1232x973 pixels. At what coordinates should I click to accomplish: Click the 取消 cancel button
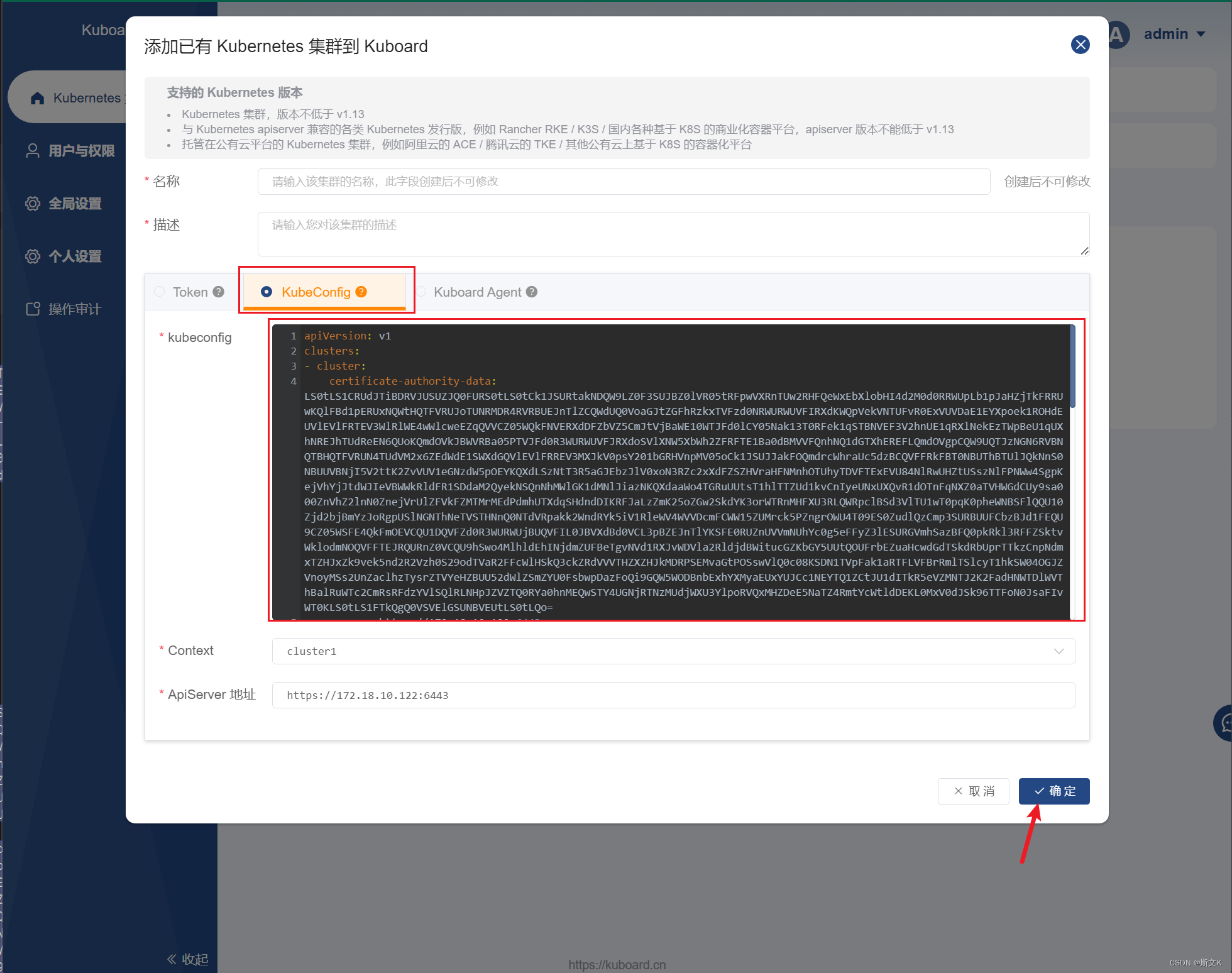973,791
